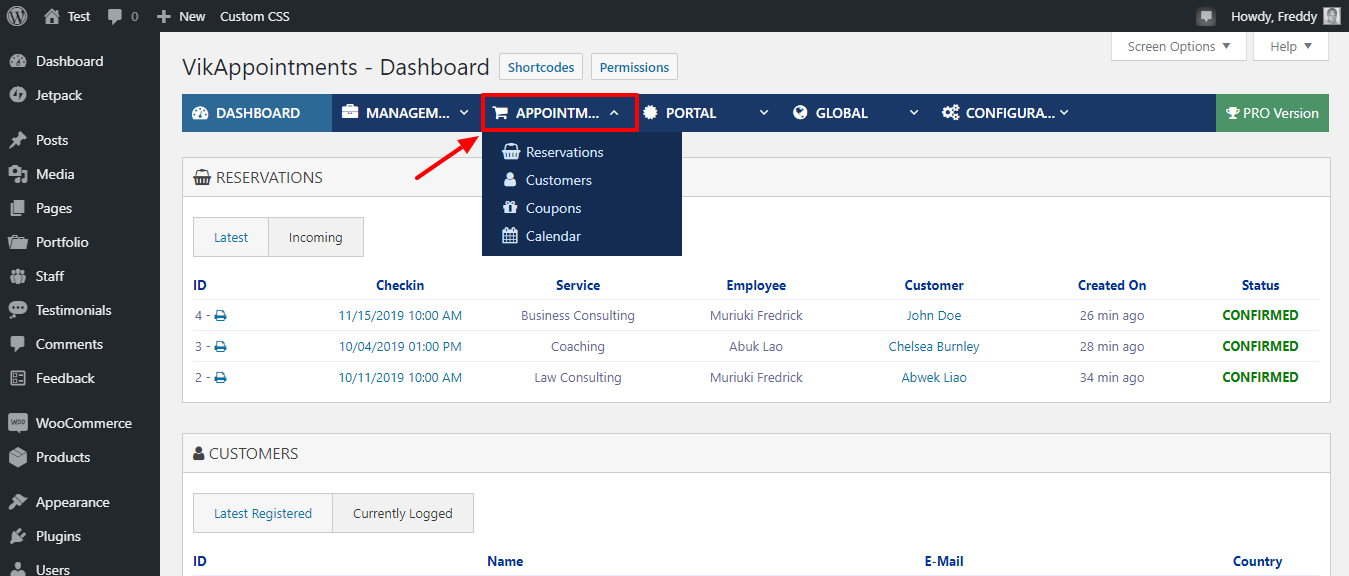Click the Portal gear icon
This screenshot has width=1349, height=576.
[650, 113]
